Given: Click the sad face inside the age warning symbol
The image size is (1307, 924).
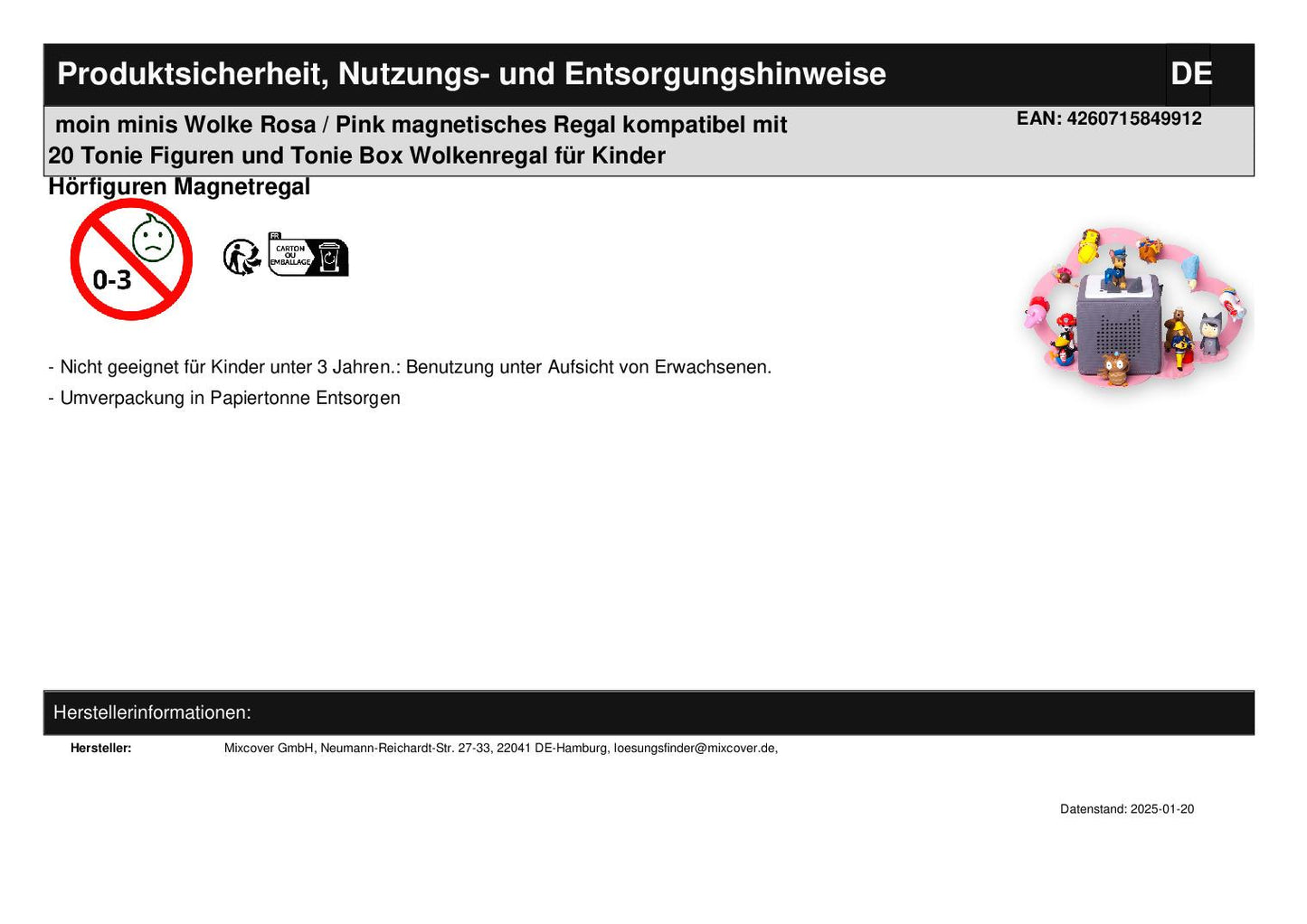Looking at the screenshot, I should pyautogui.click(x=153, y=239).
